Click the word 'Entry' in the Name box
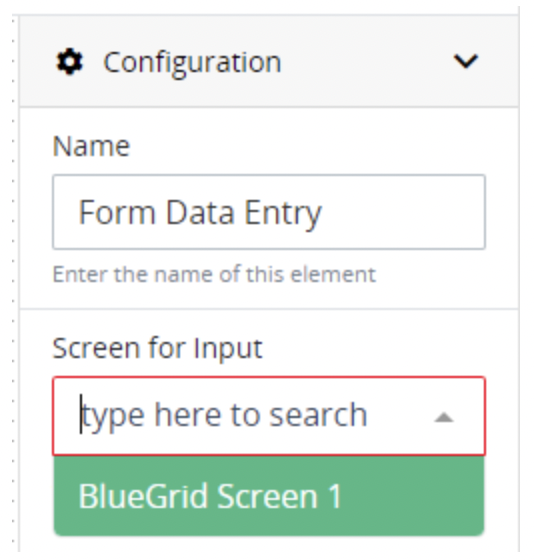The height and width of the screenshot is (560, 534). pos(283,213)
